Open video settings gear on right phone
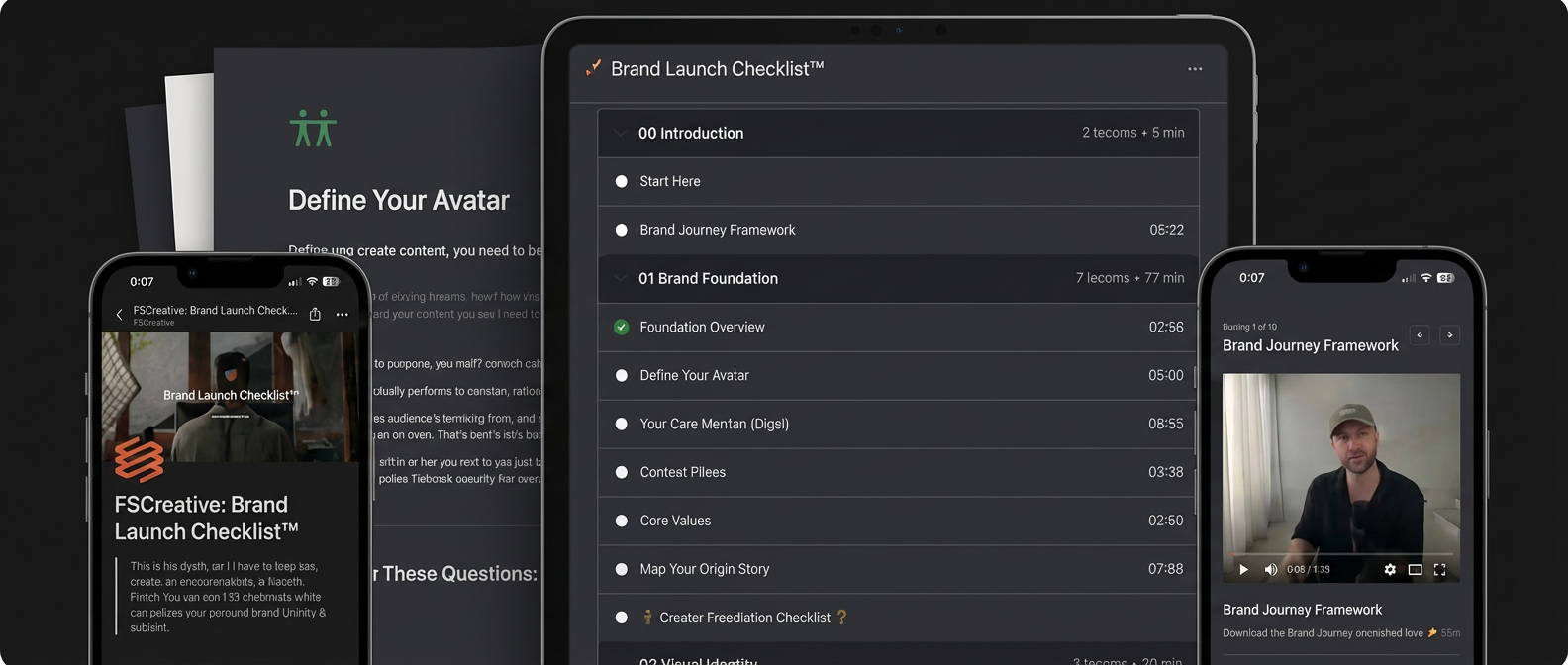 tap(1390, 569)
